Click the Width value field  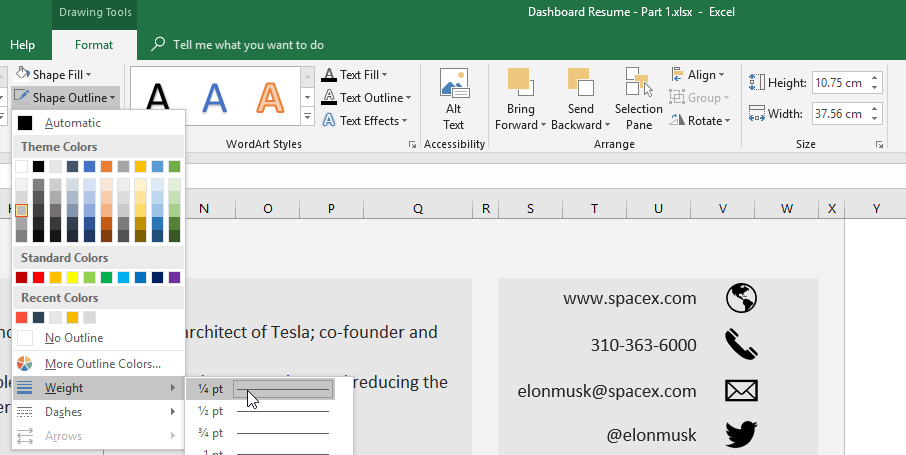click(x=840, y=114)
